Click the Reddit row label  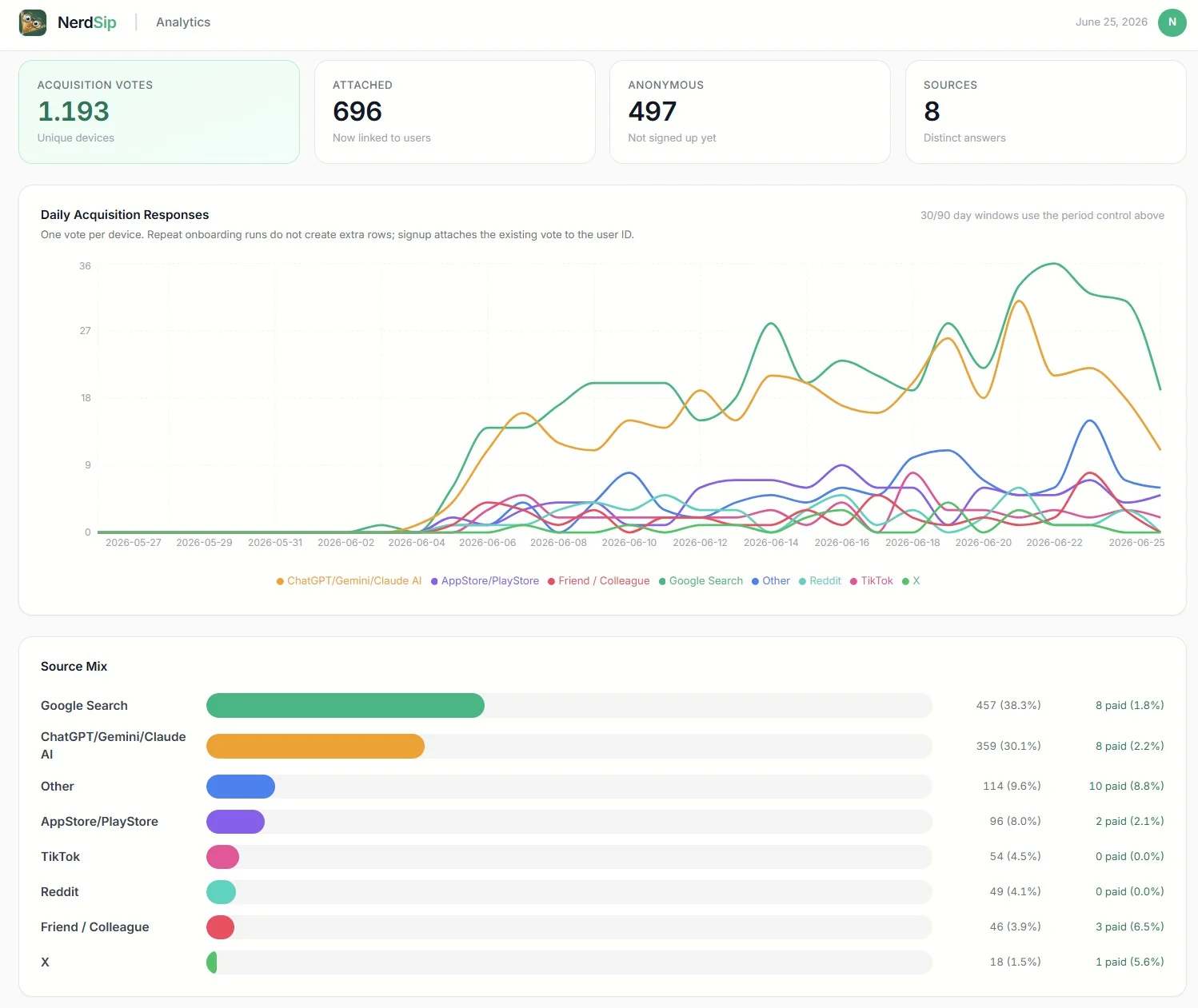59,892
